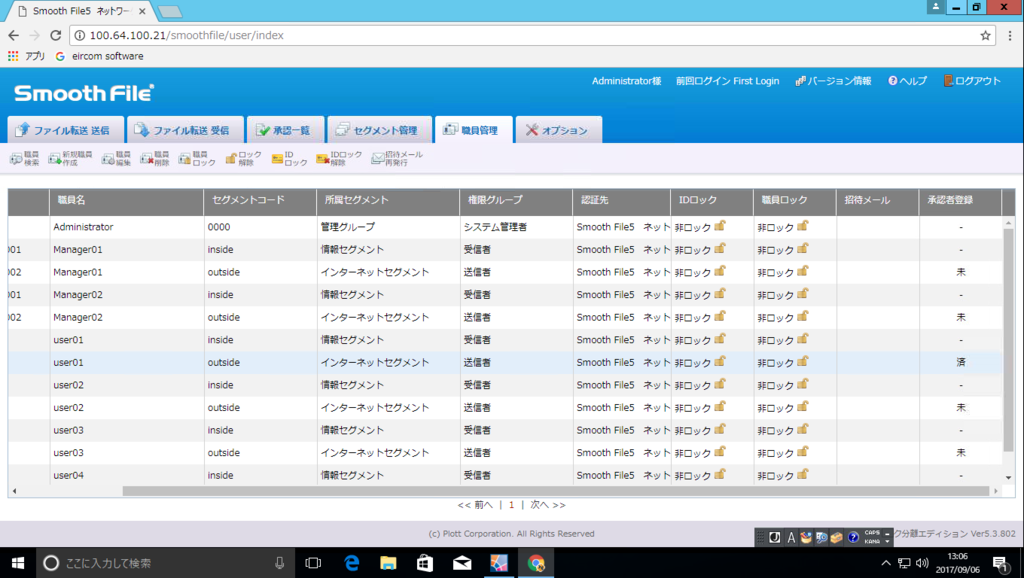The image size is (1024, 578).
Task: Click the セグメントコード column header
Action: tap(260, 200)
